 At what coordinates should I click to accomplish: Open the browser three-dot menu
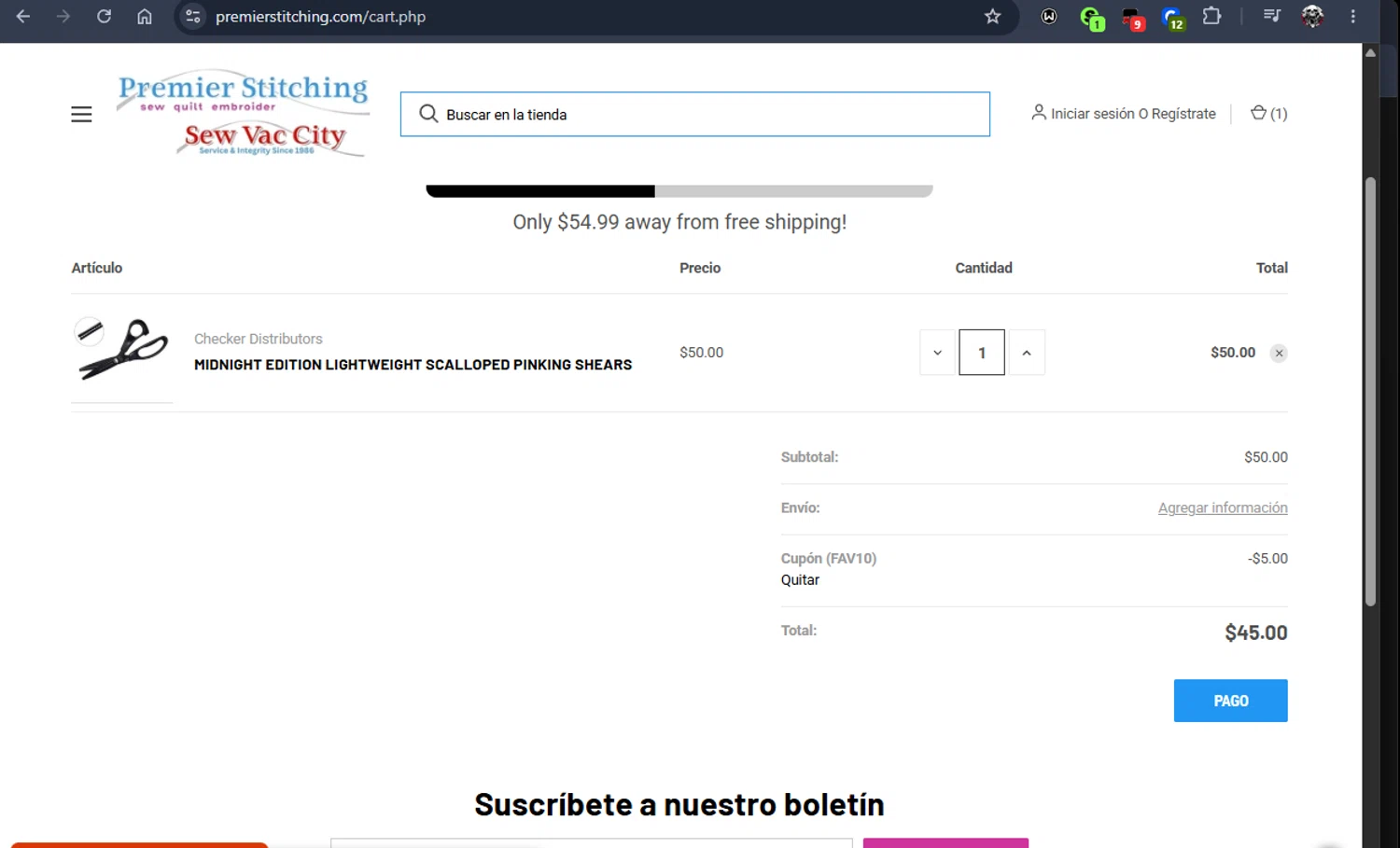[x=1352, y=16]
